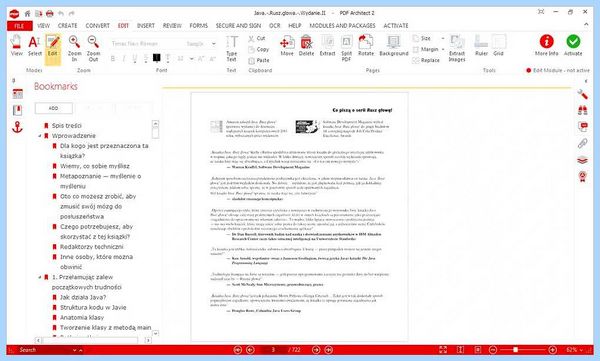The height and width of the screenshot is (361, 600).
Task: Run the Extract Images tool
Action: pos(457,48)
